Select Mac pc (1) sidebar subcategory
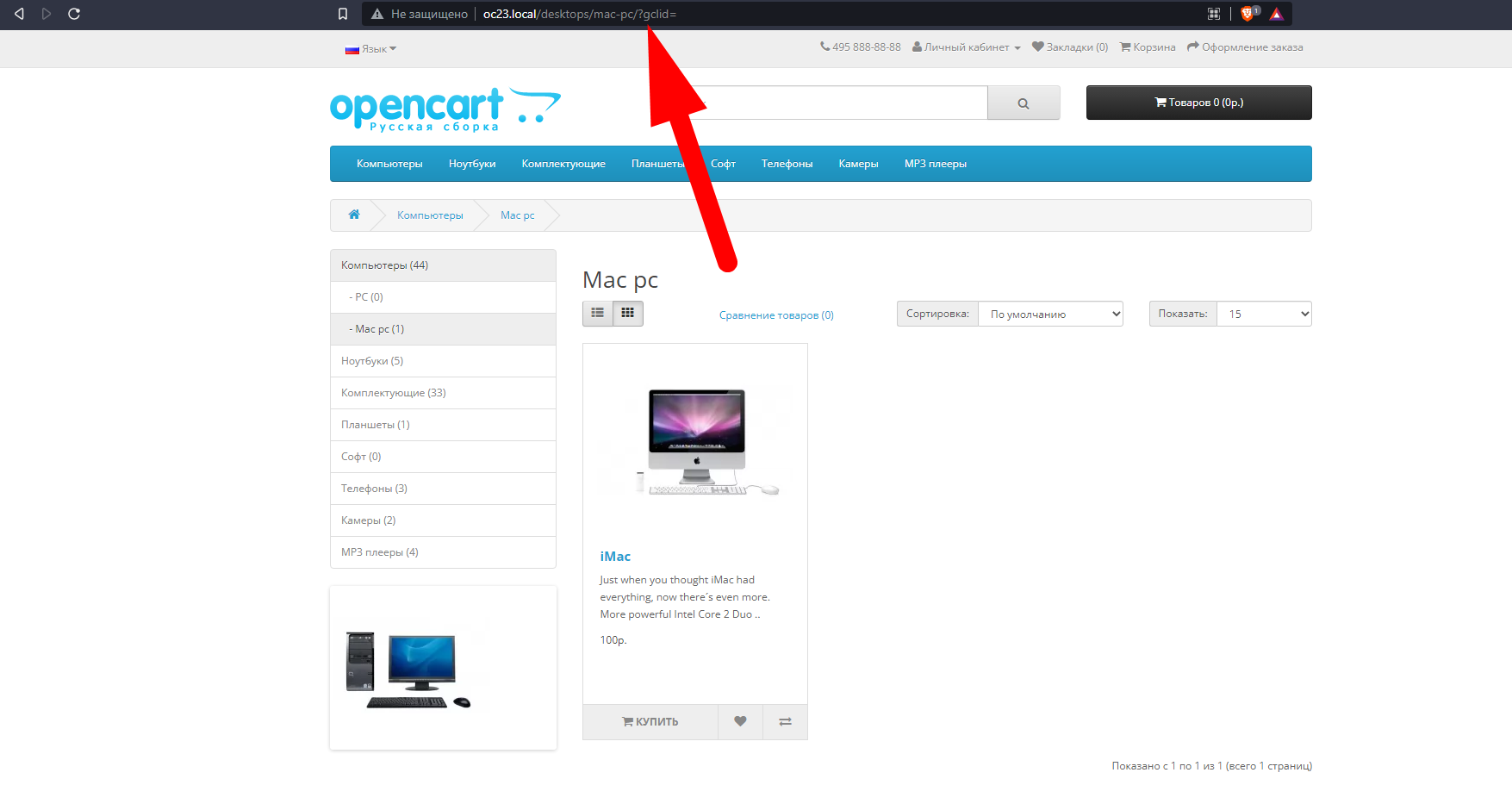The width and height of the screenshot is (1512, 785). coord(443,329)
